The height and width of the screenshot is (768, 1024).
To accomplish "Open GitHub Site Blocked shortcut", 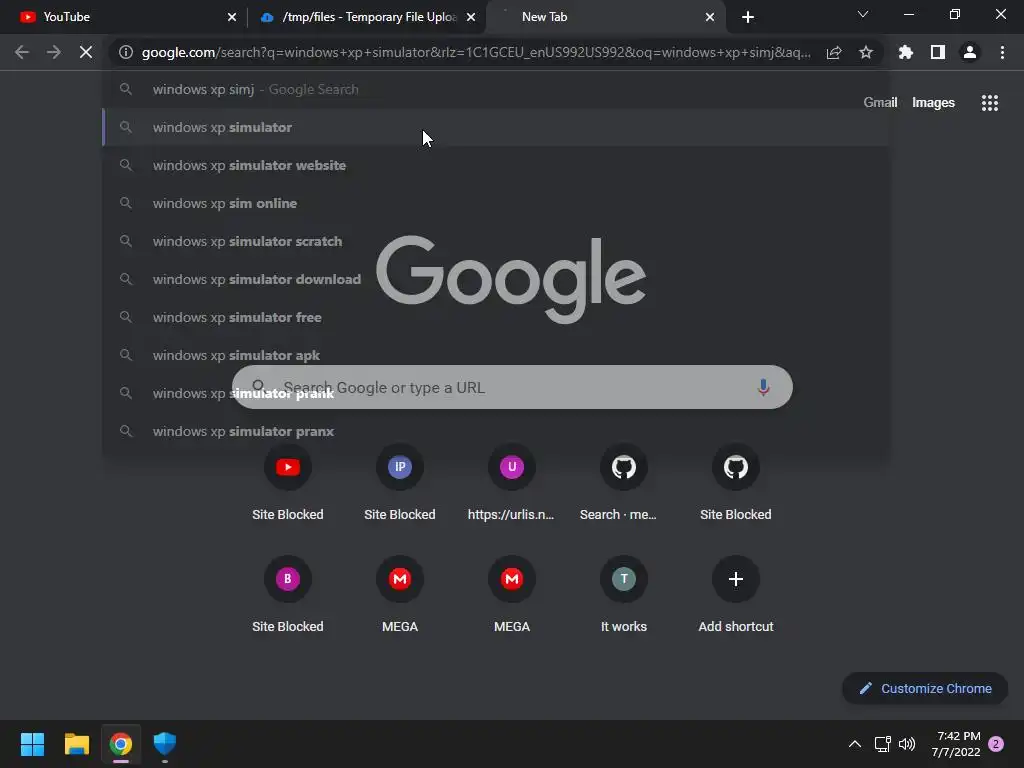I will [x=736, y=483].
